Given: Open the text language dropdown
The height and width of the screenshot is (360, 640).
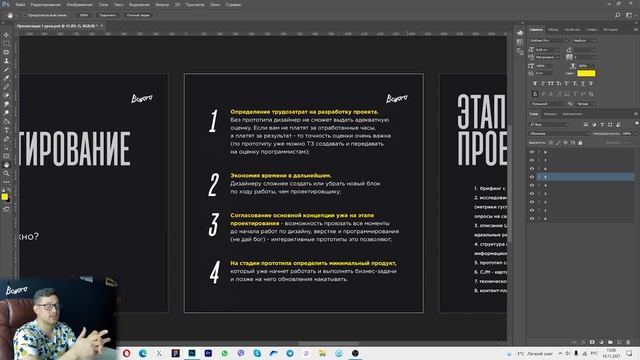Looking at the screenshot, I should (548, 104).
